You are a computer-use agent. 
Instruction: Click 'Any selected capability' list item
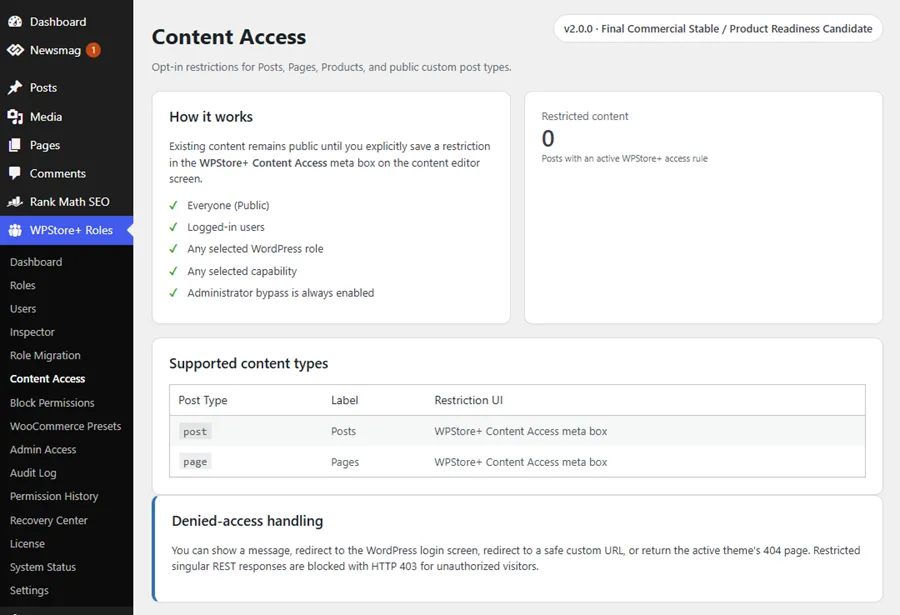(242, 271)
